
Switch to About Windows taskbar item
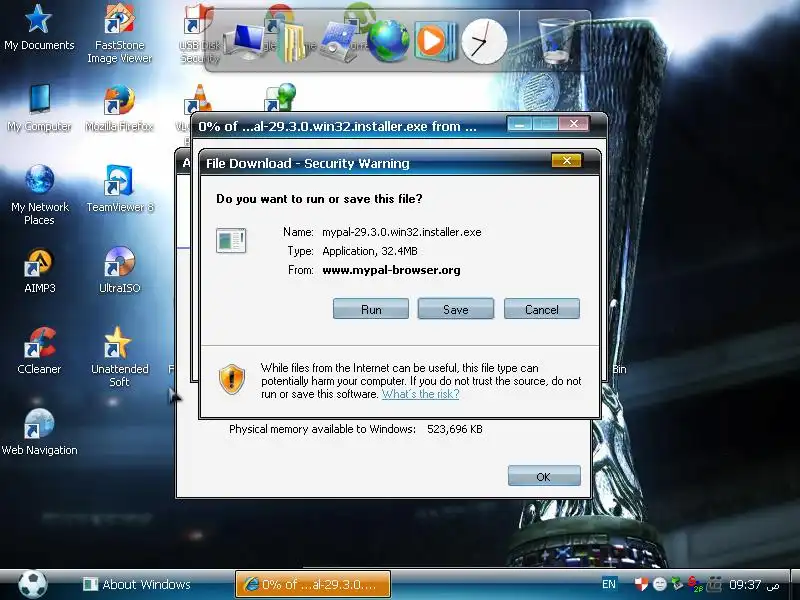point(137,584)
